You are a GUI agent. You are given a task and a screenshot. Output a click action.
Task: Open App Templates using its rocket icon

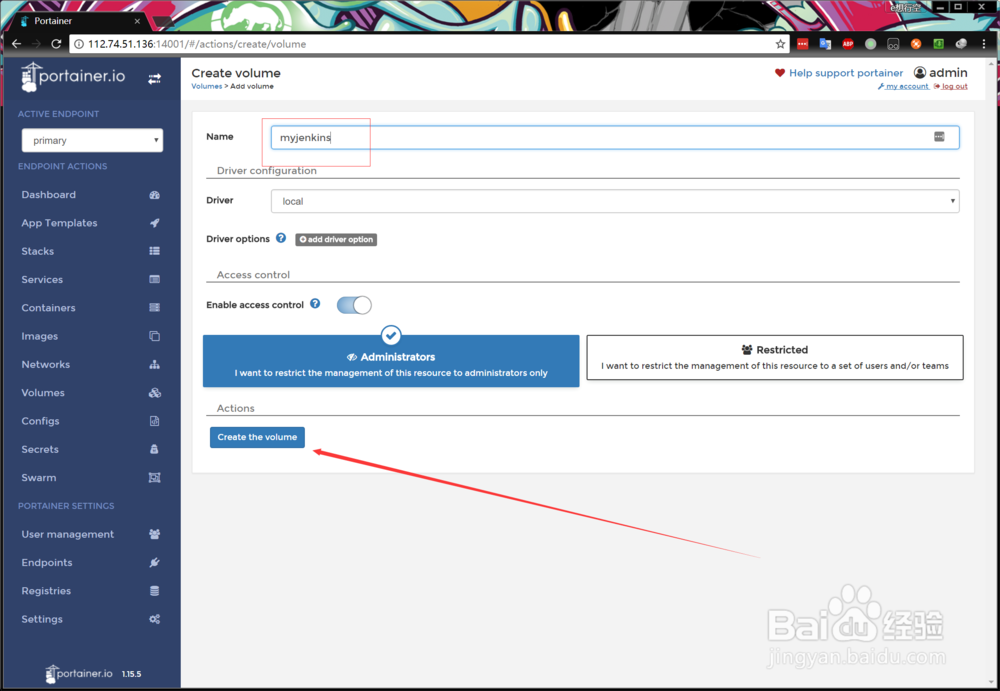[x=155, y=222]
